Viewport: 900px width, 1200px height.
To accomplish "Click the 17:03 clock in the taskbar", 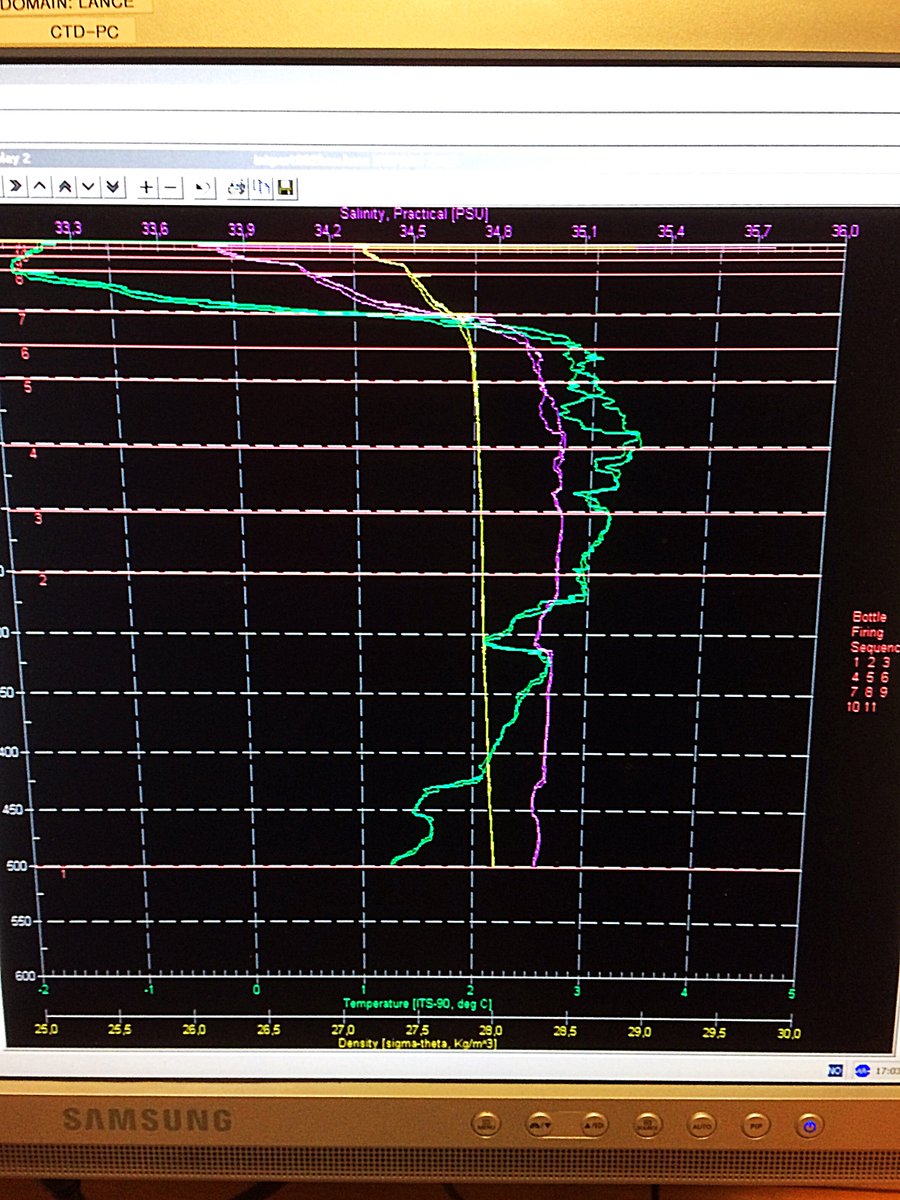I will pyautogui.click(x=887, y=1070).
